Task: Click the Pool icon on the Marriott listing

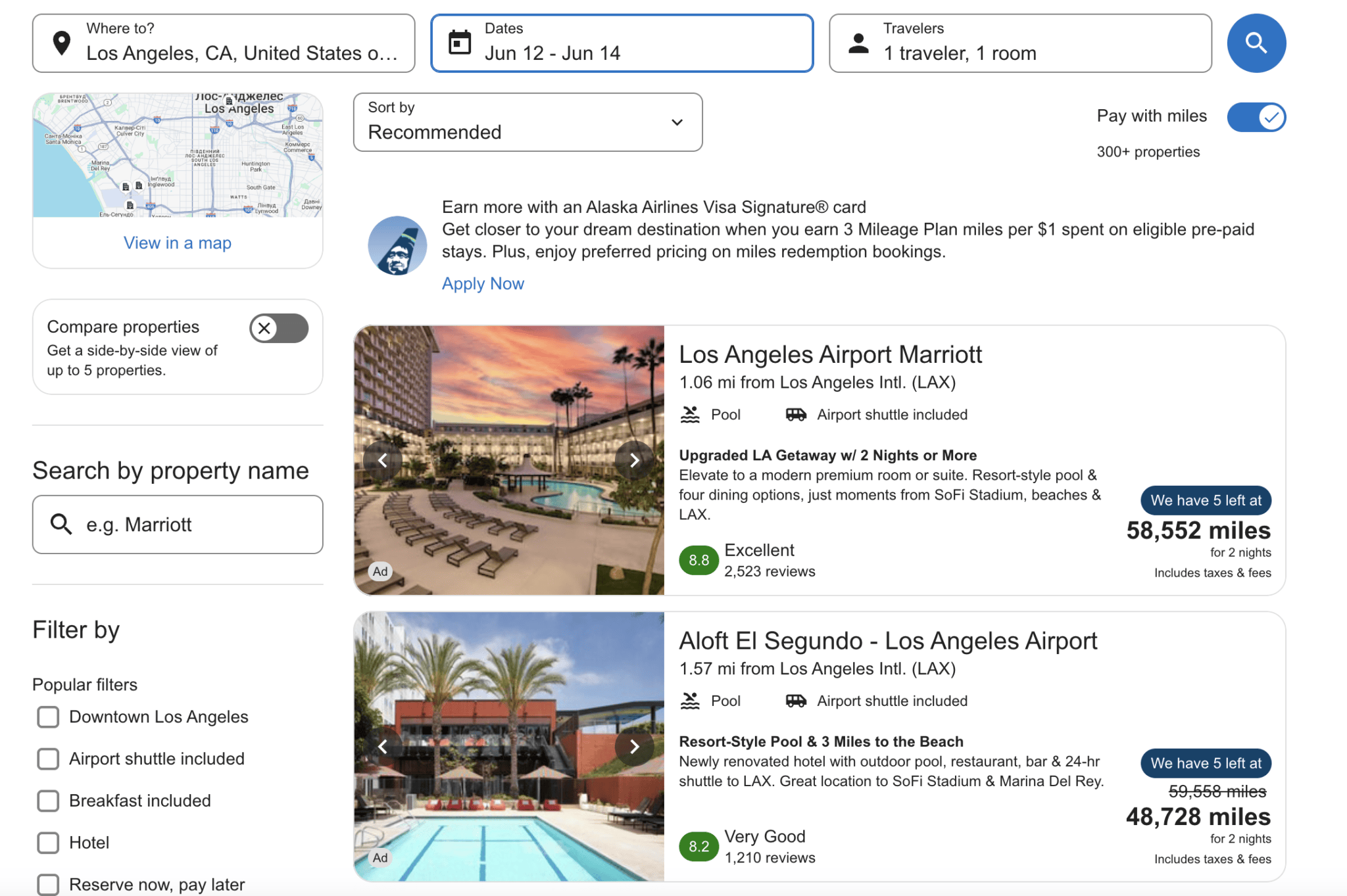Action: pyautogui.click(x=689, y=414)
